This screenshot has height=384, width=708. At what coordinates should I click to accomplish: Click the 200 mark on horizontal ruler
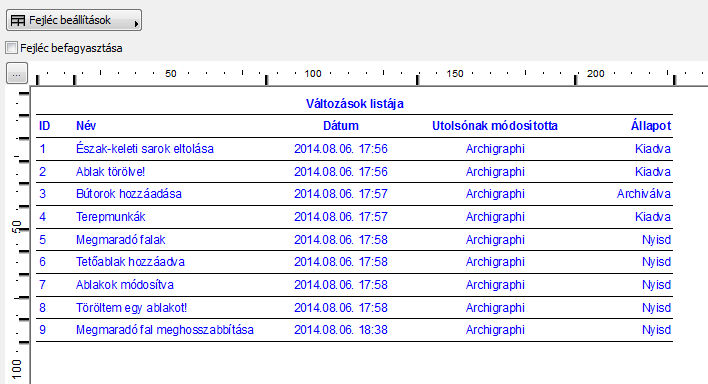(x=596, y=74)
